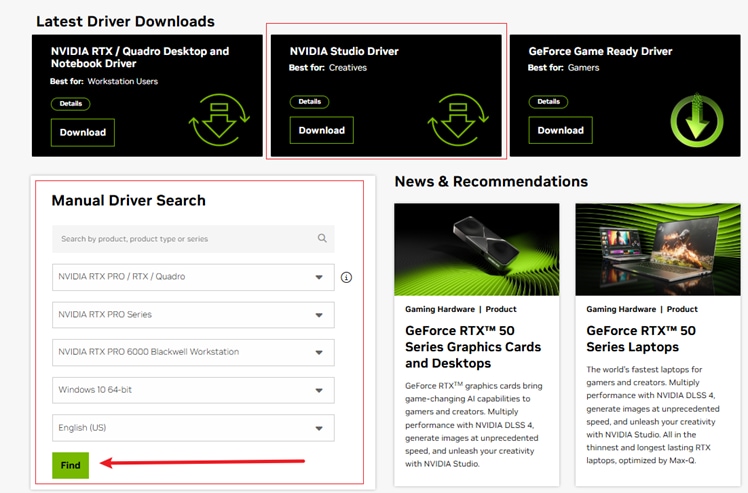Open Details for the NVIDIA Studio Driver

pos(310,102)
